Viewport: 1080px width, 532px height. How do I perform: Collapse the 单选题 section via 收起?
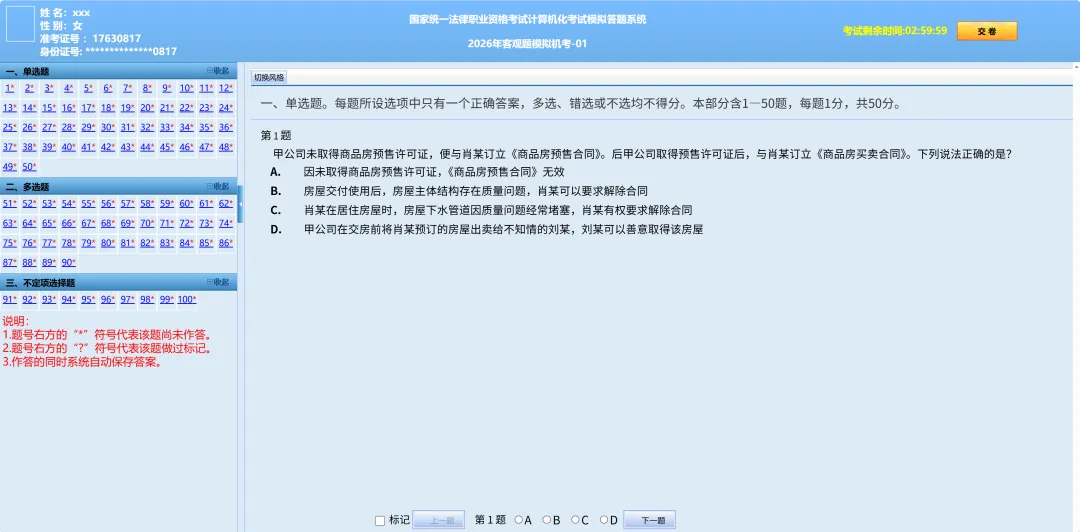pyautogui.click(x=218, y=70)
